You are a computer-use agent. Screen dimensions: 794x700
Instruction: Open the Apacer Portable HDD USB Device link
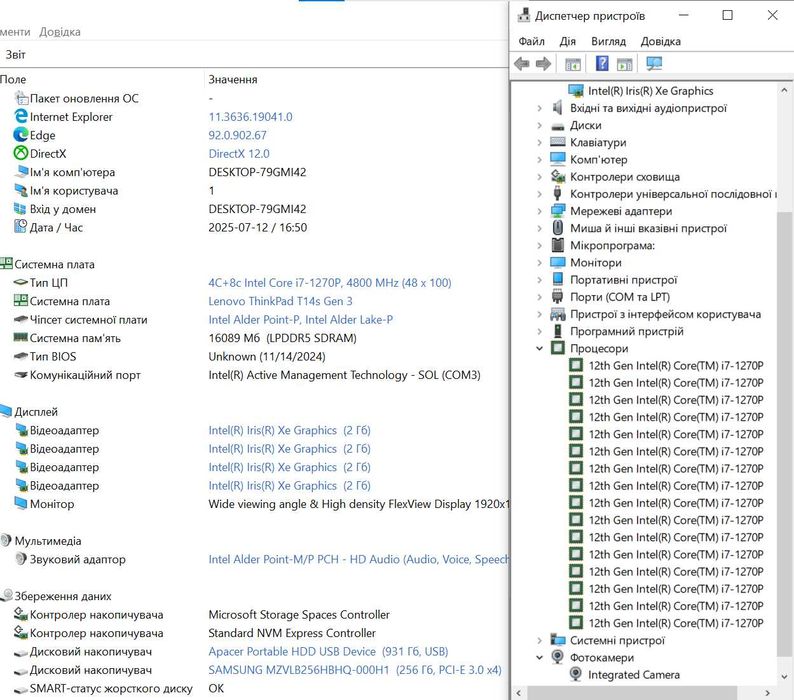[x=328, y=651]
